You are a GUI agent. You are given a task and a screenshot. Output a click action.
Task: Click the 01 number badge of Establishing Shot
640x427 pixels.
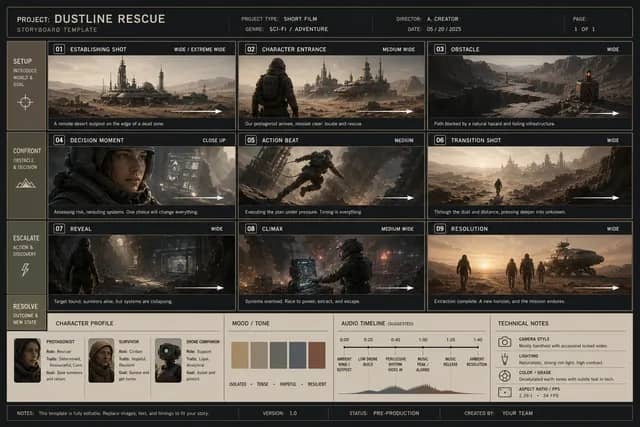point(59,49)
